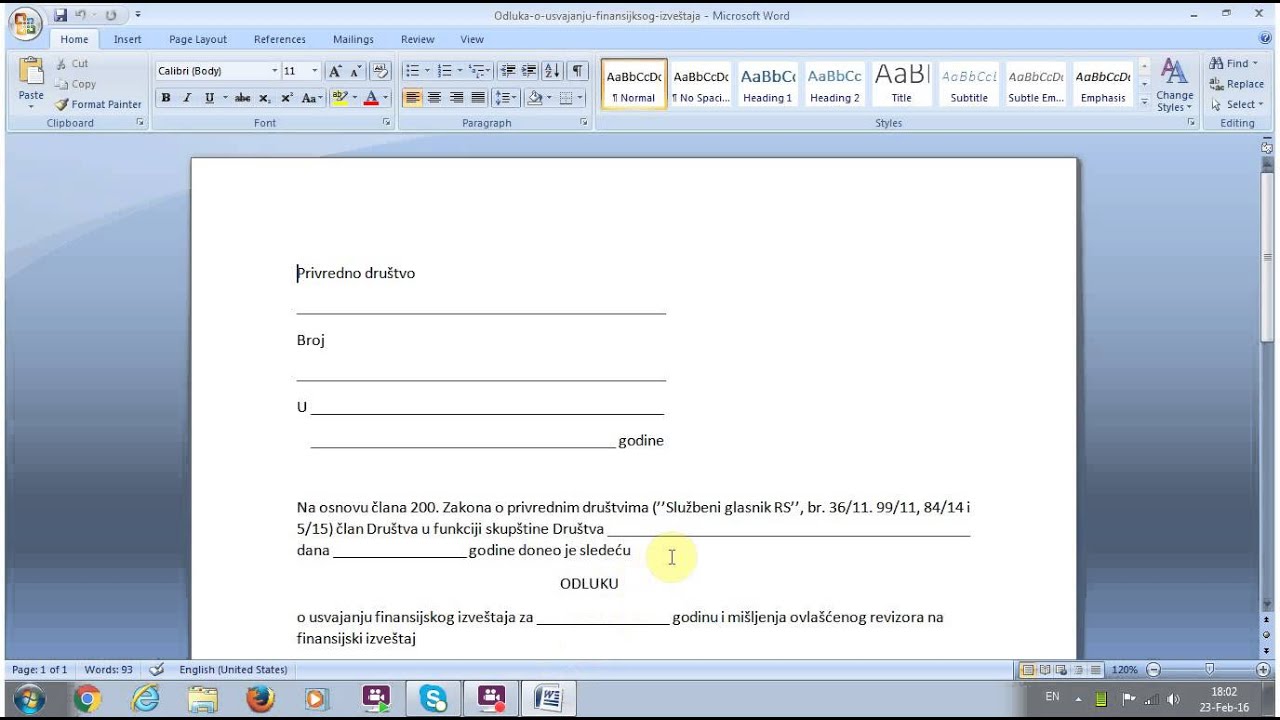This screenshot has width=1280, height=720.
Task: Click the zoom slider handle
Action: 1209,669
